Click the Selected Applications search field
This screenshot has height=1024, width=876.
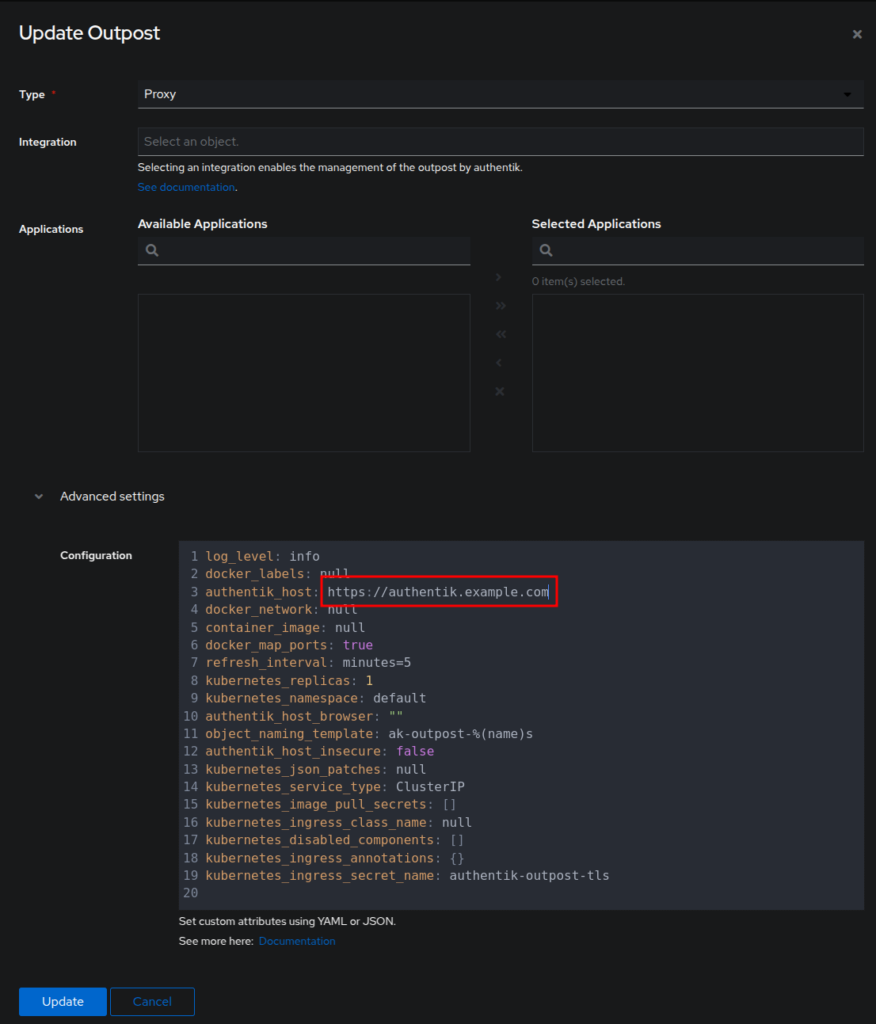coord(698,251)
